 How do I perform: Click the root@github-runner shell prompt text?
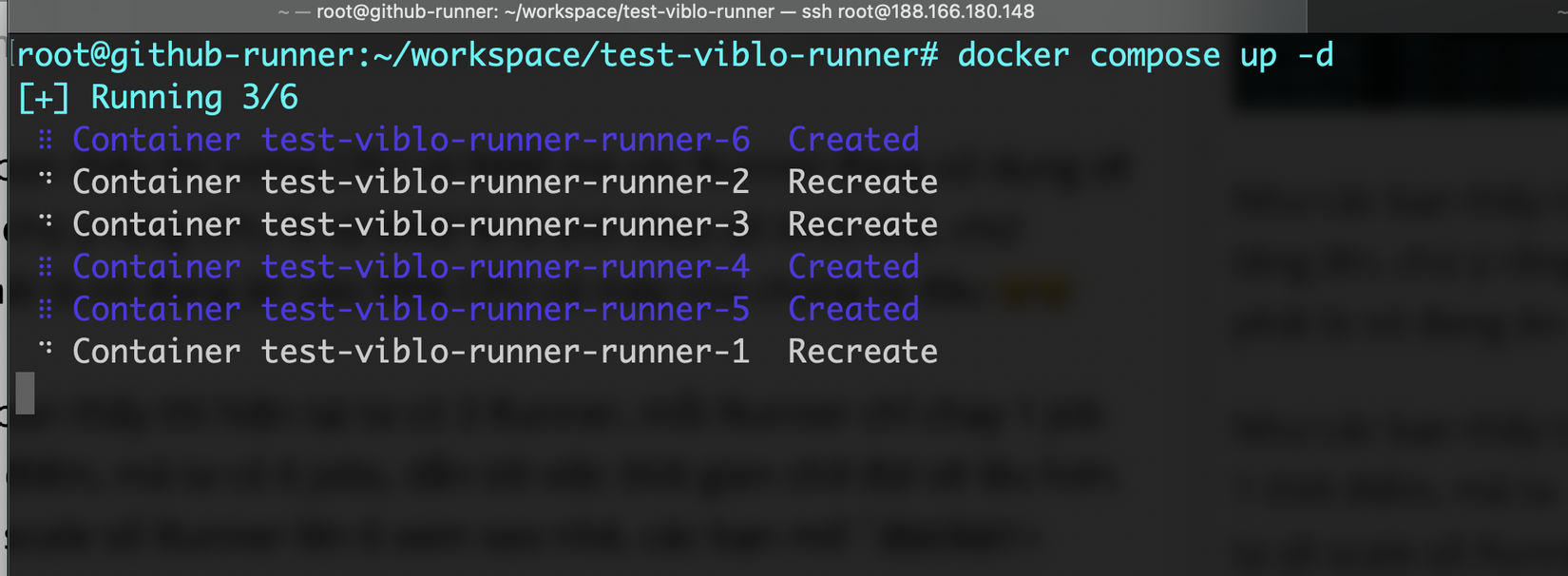[x=477, y=55]
